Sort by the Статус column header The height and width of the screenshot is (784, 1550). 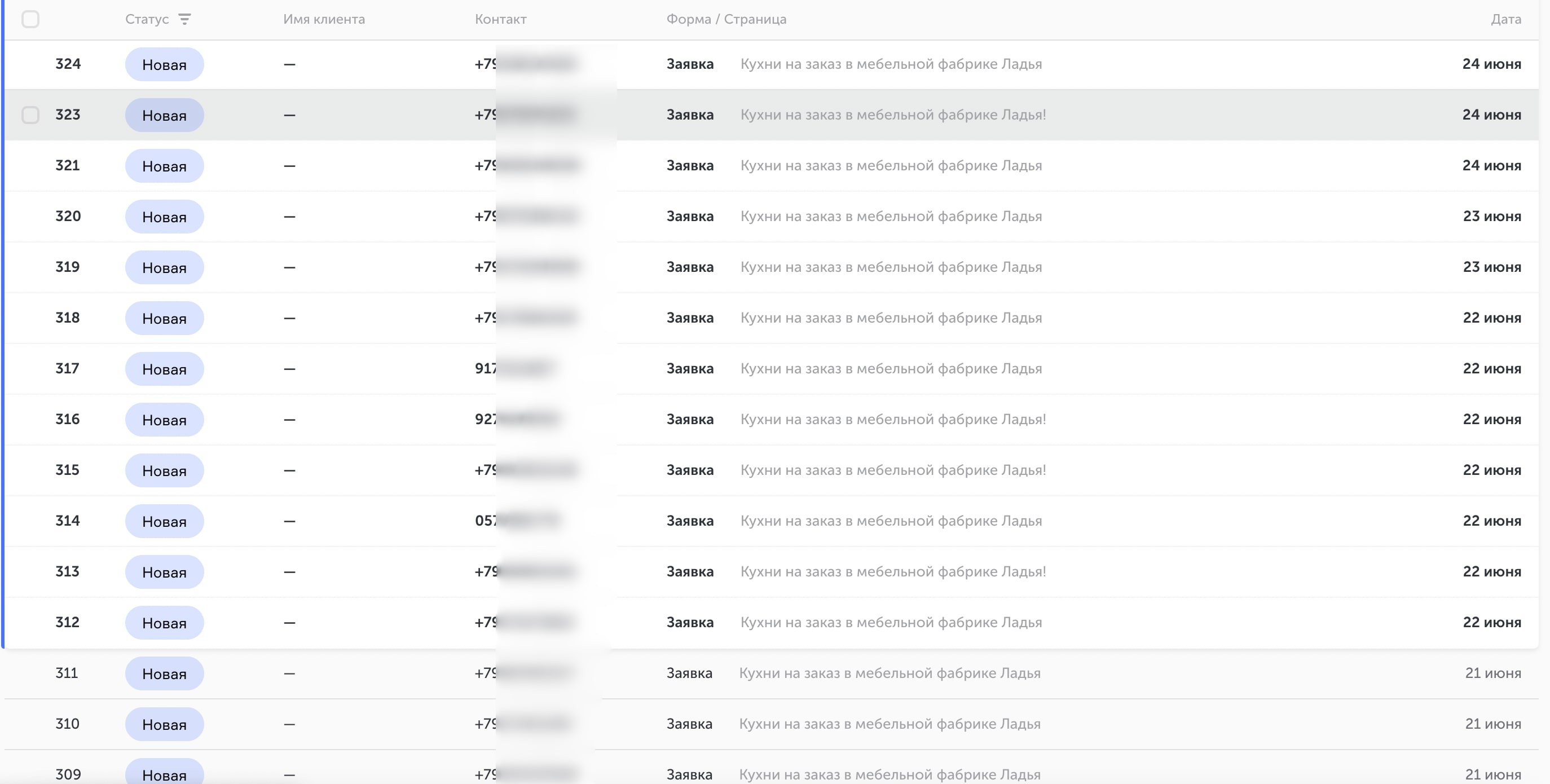point(147,19)
